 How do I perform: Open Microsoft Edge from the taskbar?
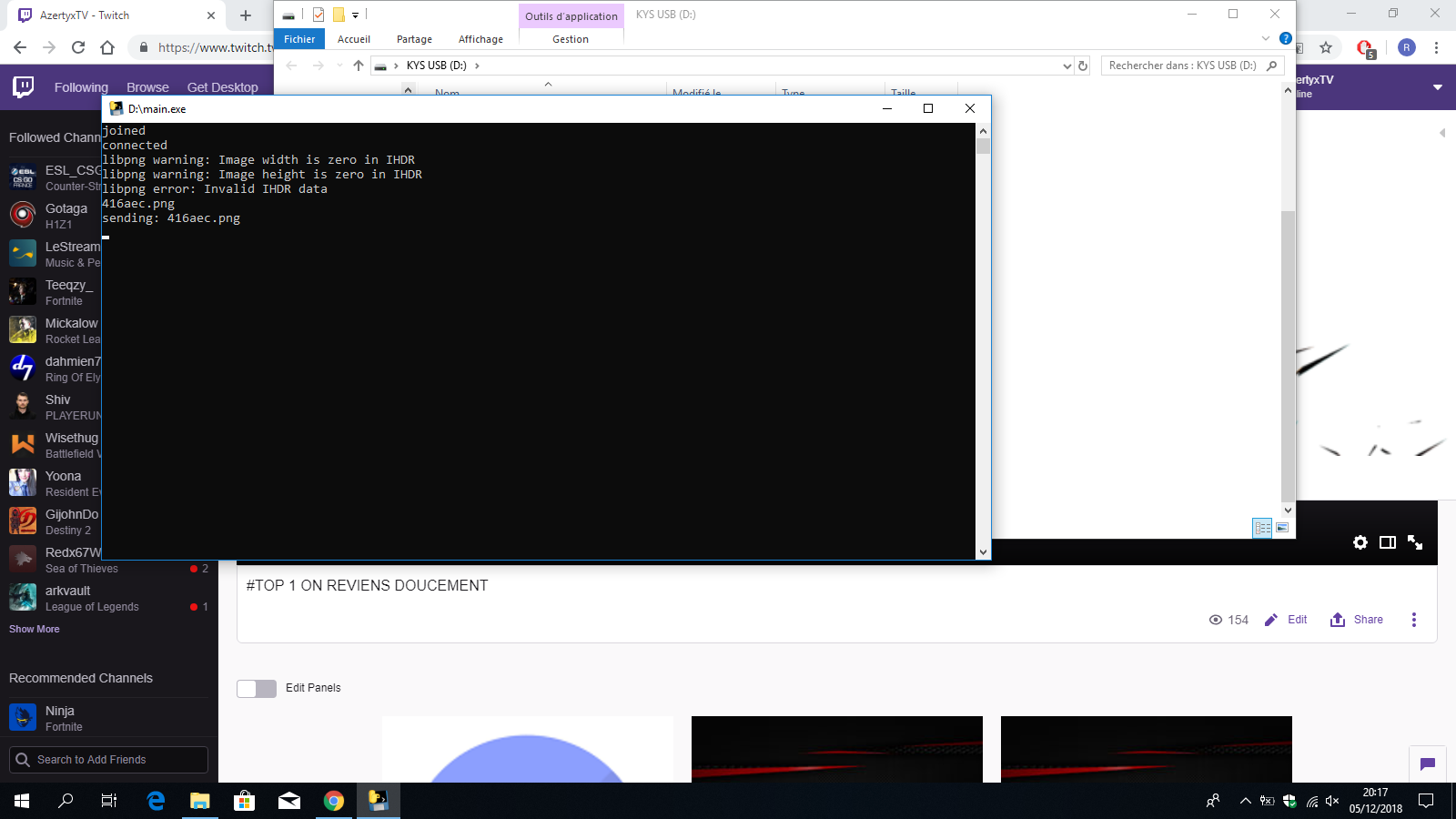156,801
